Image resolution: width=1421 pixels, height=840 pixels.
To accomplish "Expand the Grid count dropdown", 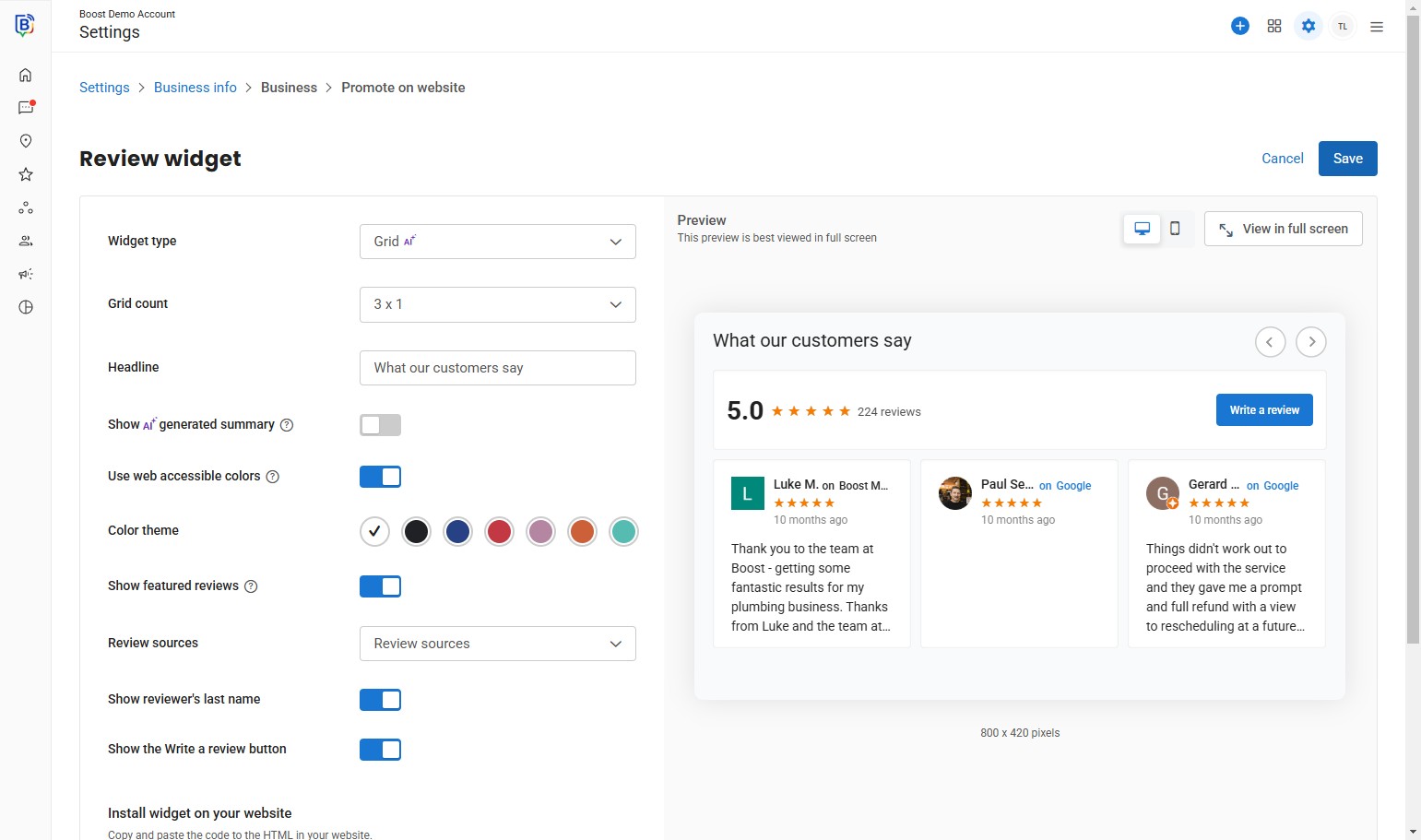I will tap(497, 304).
